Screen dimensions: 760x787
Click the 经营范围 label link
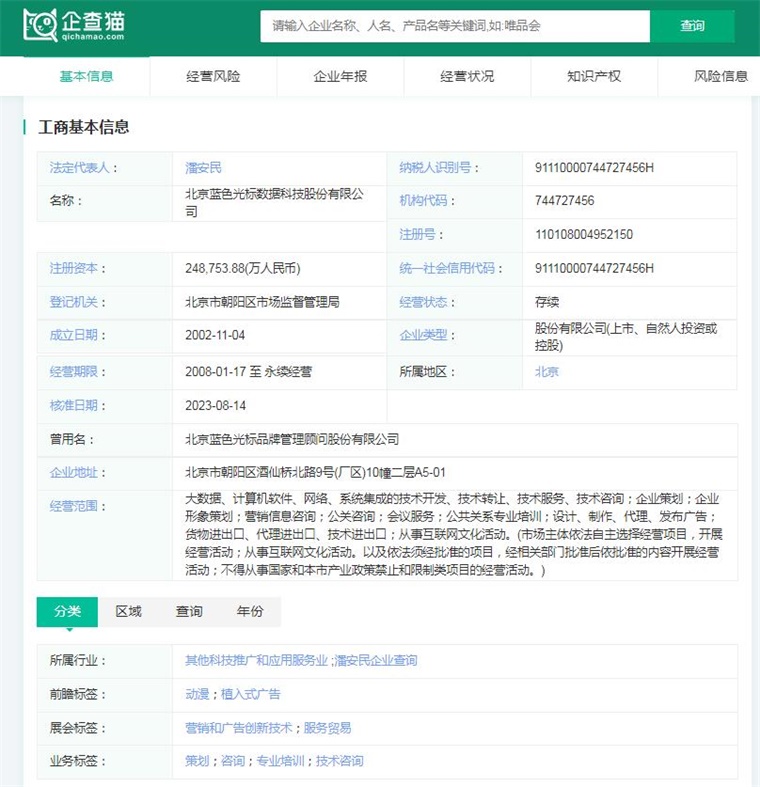click(x=73, y=506)
